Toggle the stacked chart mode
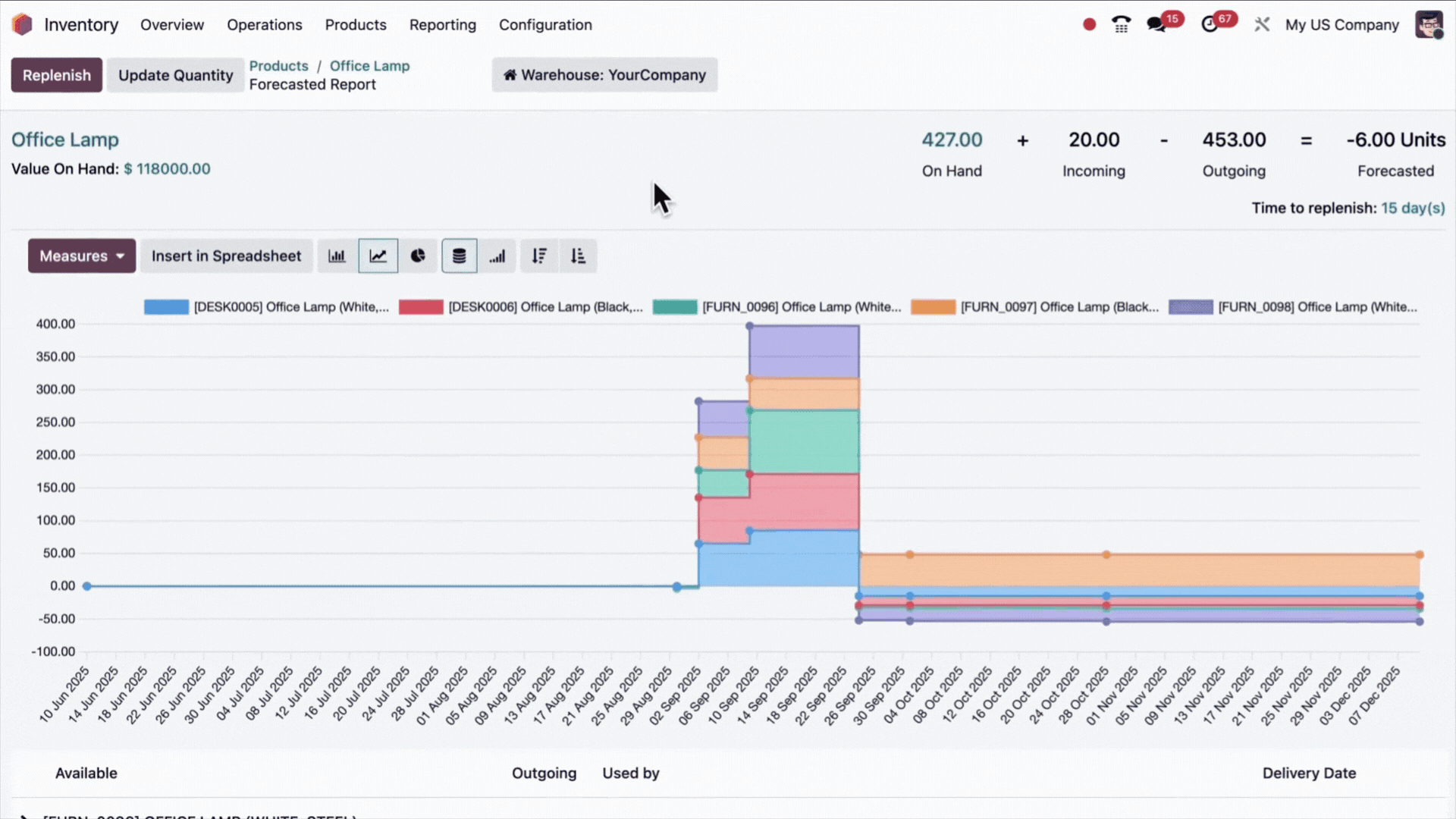This screenshot has height=819, width=1456. (459, 256)
